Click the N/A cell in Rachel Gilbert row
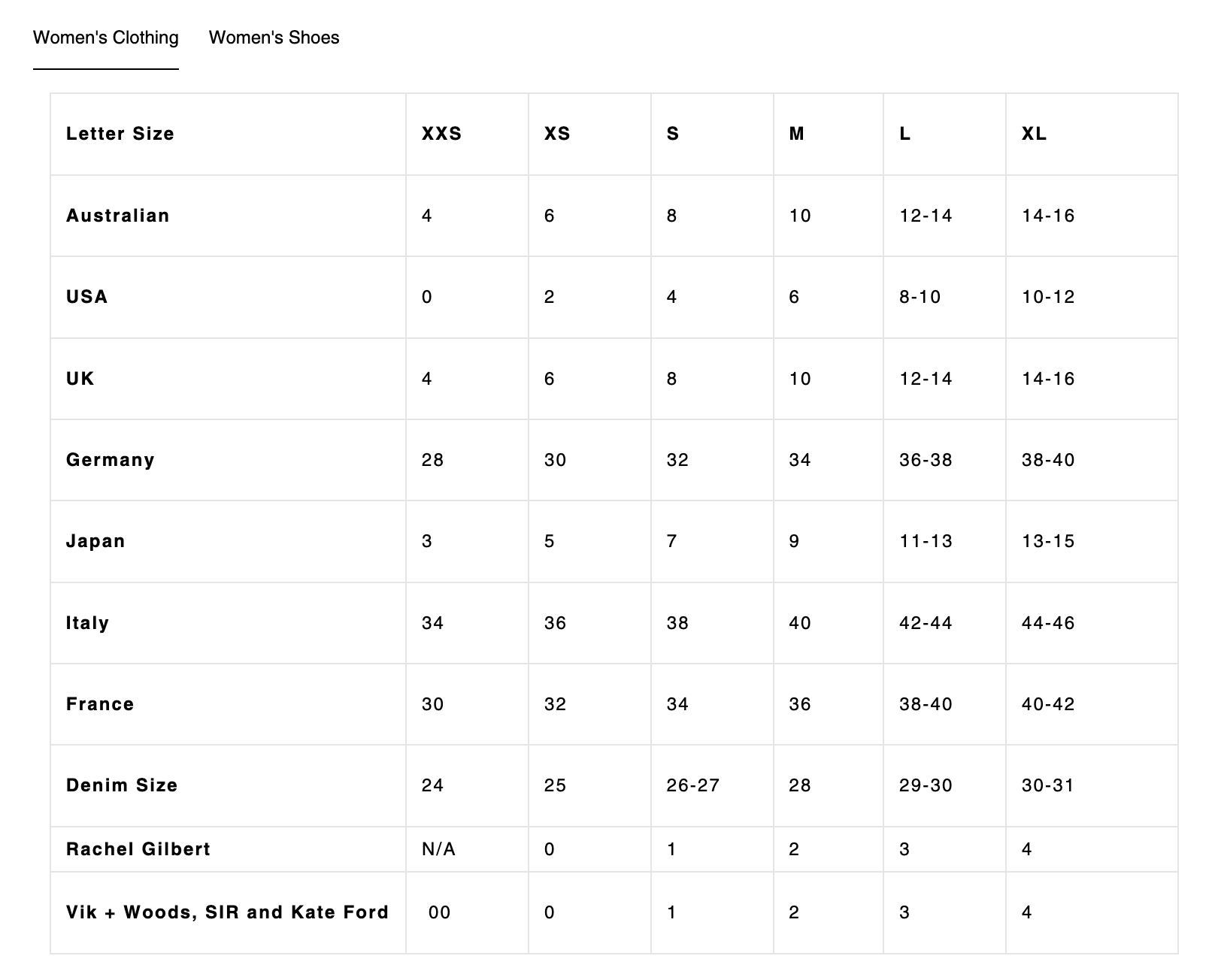This screenshot has height=980, width=1212. (438, 849)
